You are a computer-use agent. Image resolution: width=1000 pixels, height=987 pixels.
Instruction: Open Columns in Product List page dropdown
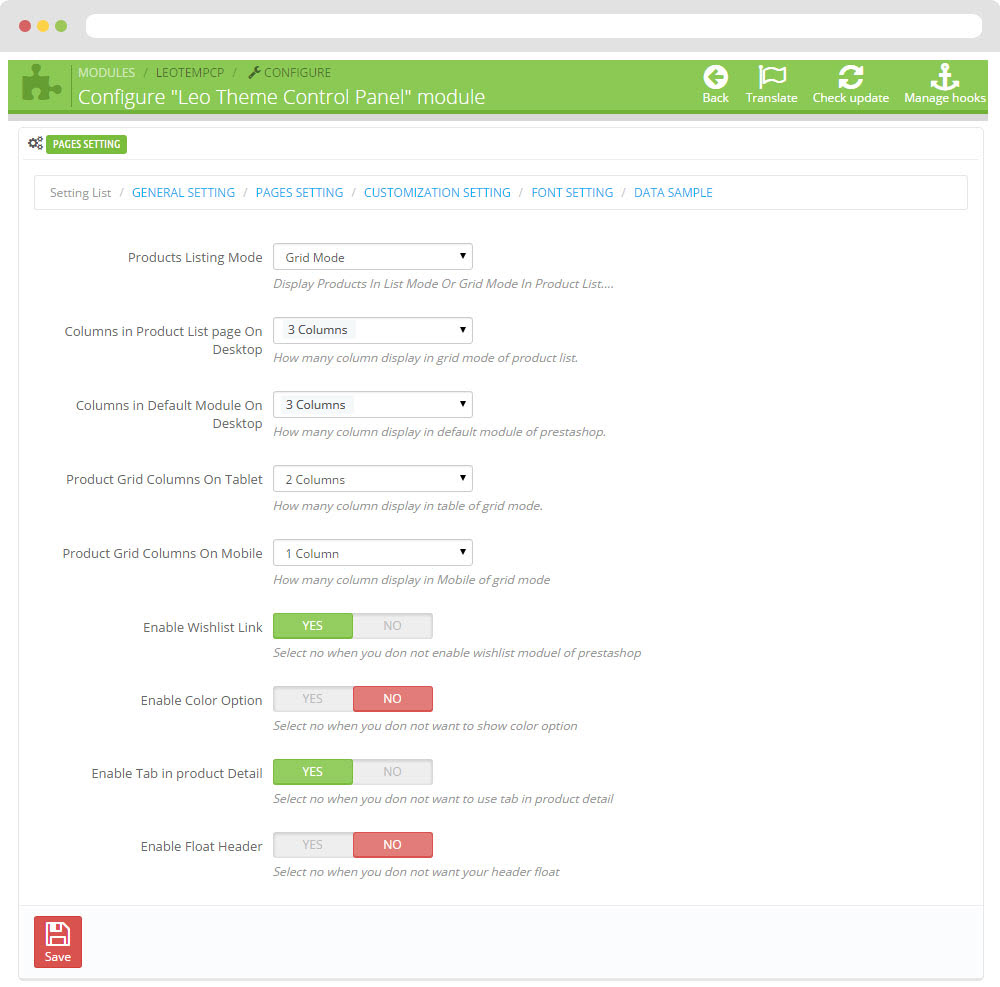click(x=372, y=330)
